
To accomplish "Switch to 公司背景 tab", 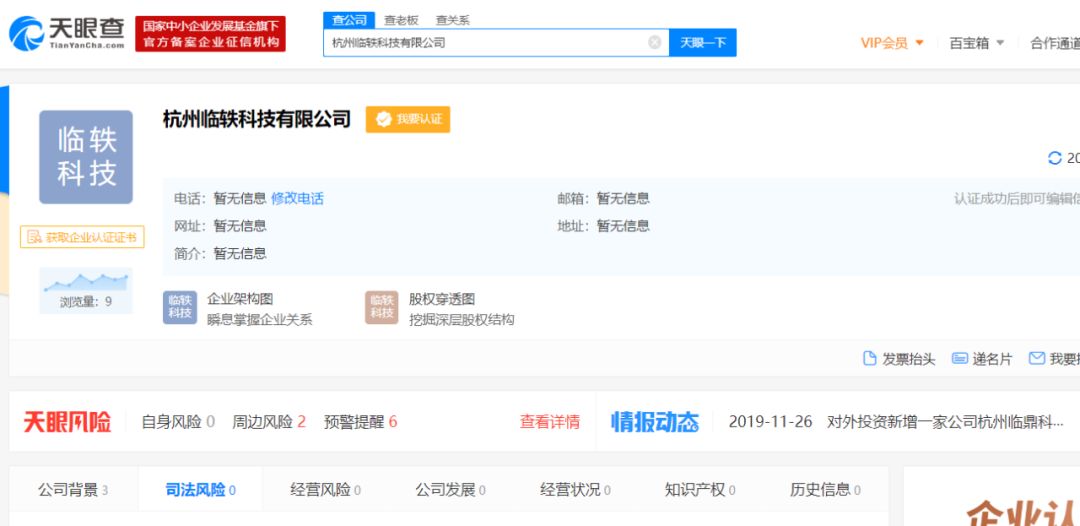I will (x=73, y=490).
